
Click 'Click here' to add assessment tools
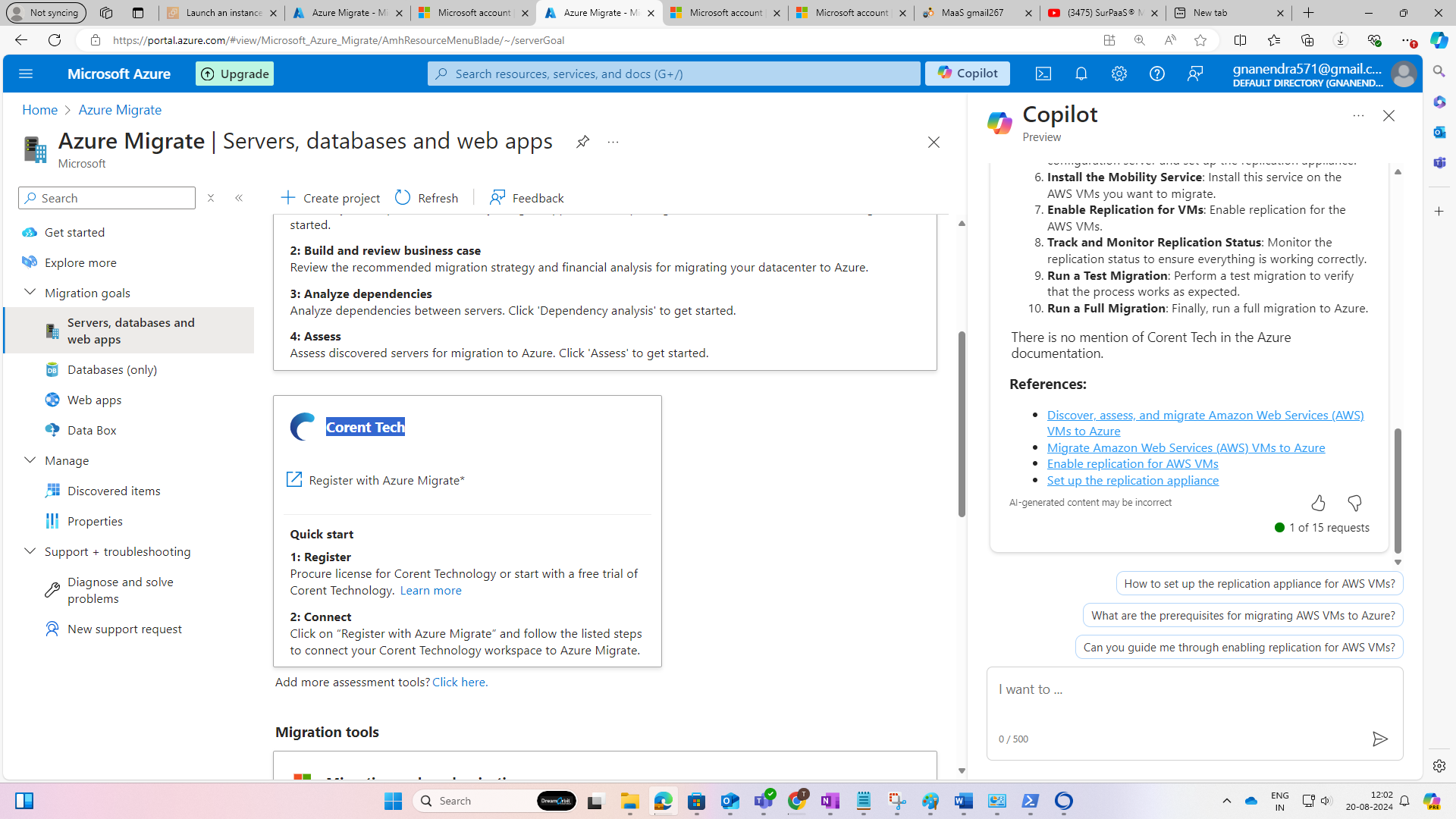tap(460, 682)
